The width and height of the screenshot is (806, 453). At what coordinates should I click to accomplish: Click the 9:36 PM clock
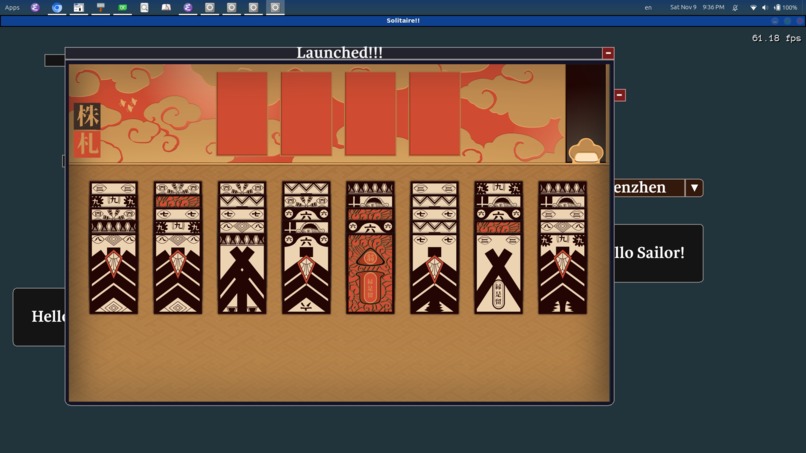tap(713, 7)
